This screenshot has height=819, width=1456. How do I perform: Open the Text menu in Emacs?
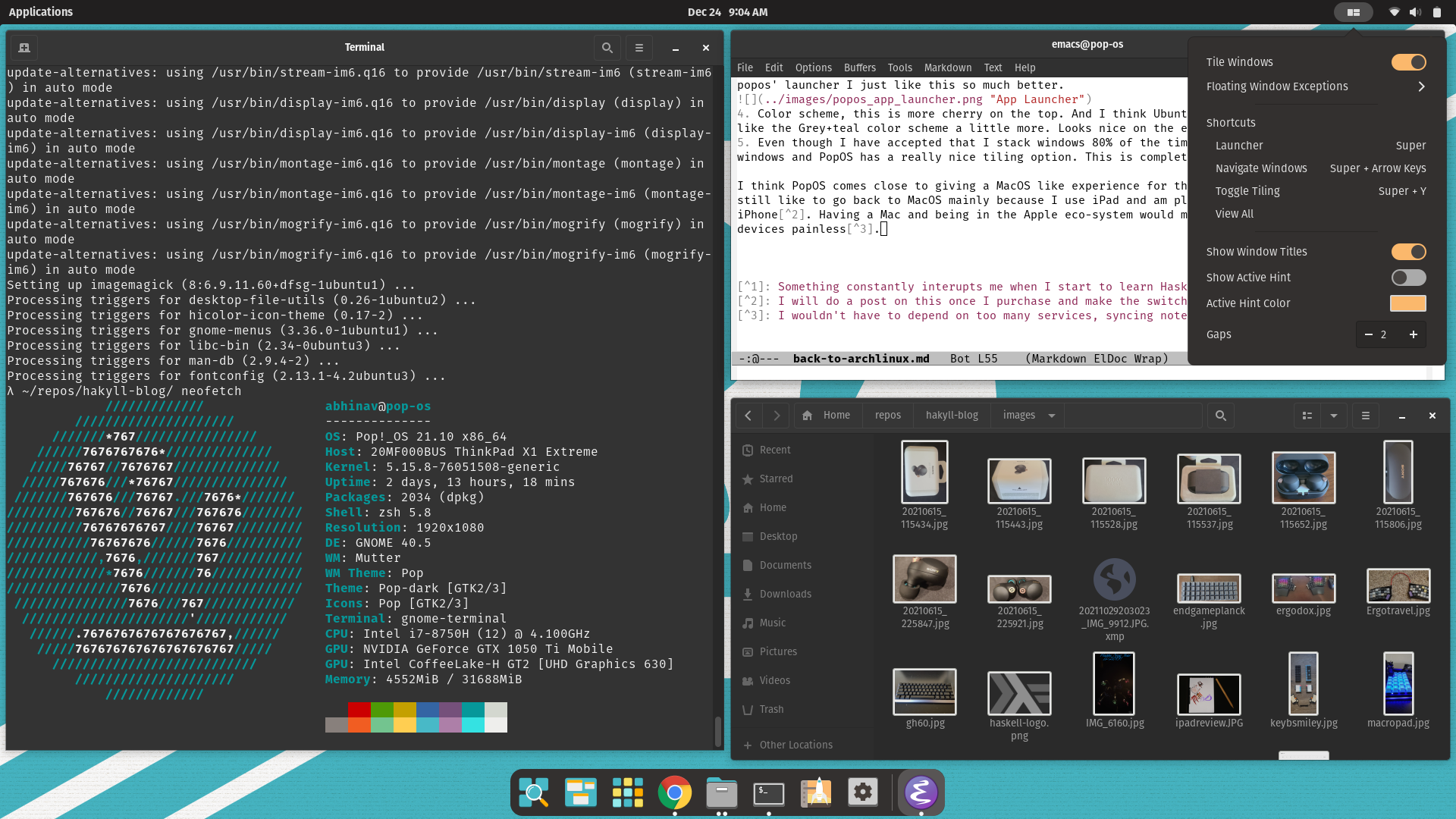993,67
